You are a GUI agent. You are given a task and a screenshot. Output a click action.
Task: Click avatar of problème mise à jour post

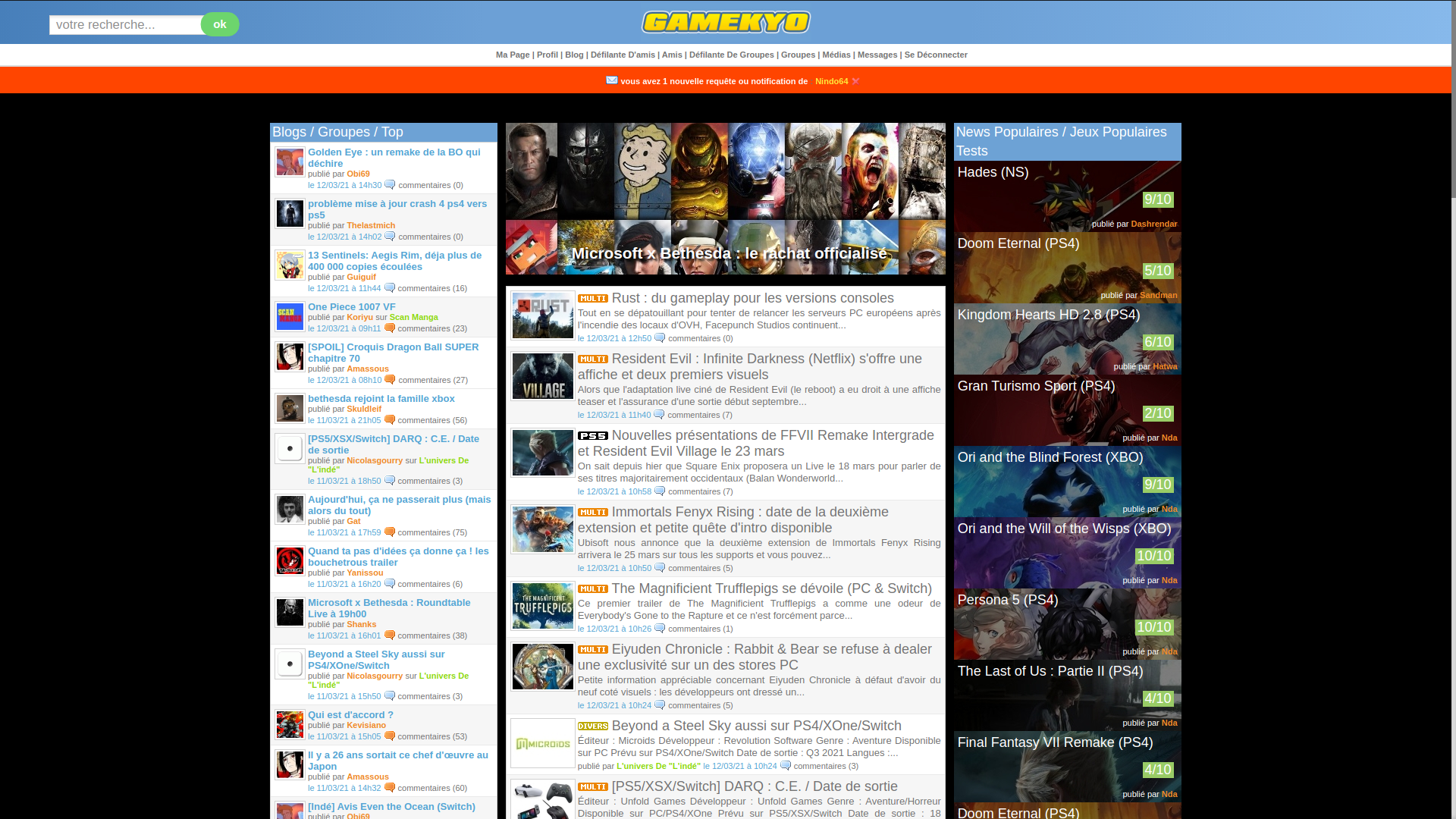pyautogui.click(x=290, y=214)
